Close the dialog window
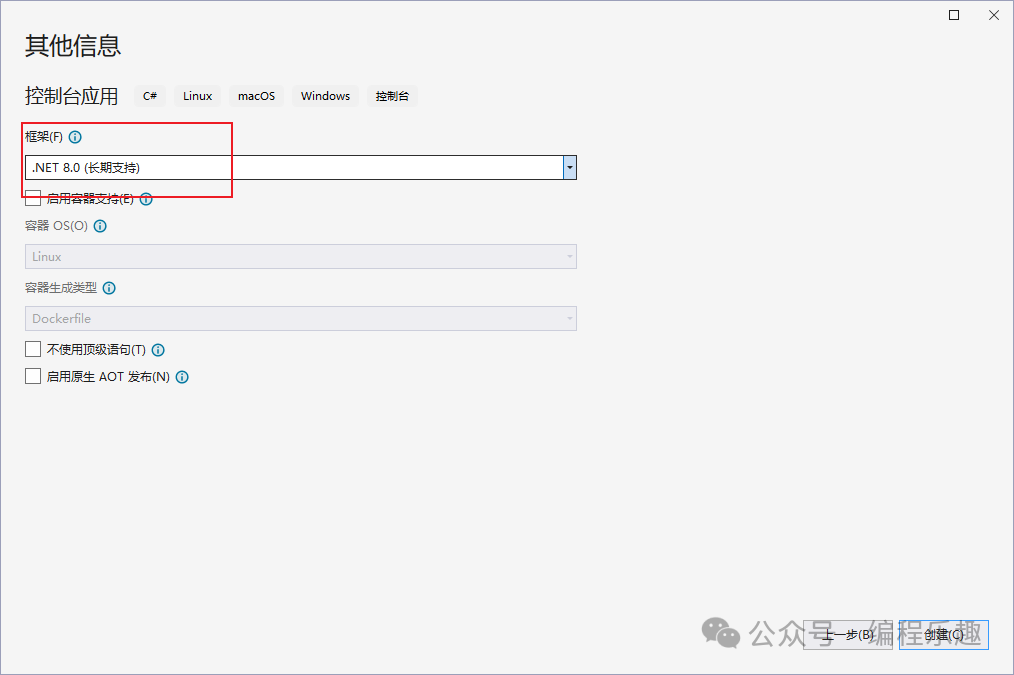The height and width of the screenshot is (675, 1014). click(x=994, y=15)
